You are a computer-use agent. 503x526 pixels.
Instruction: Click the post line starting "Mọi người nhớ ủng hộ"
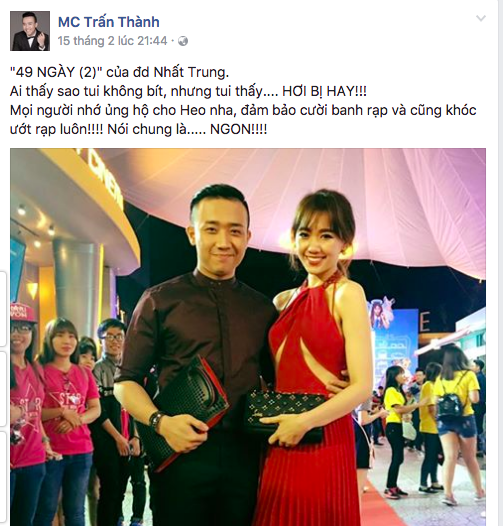(x=243, y=110)
